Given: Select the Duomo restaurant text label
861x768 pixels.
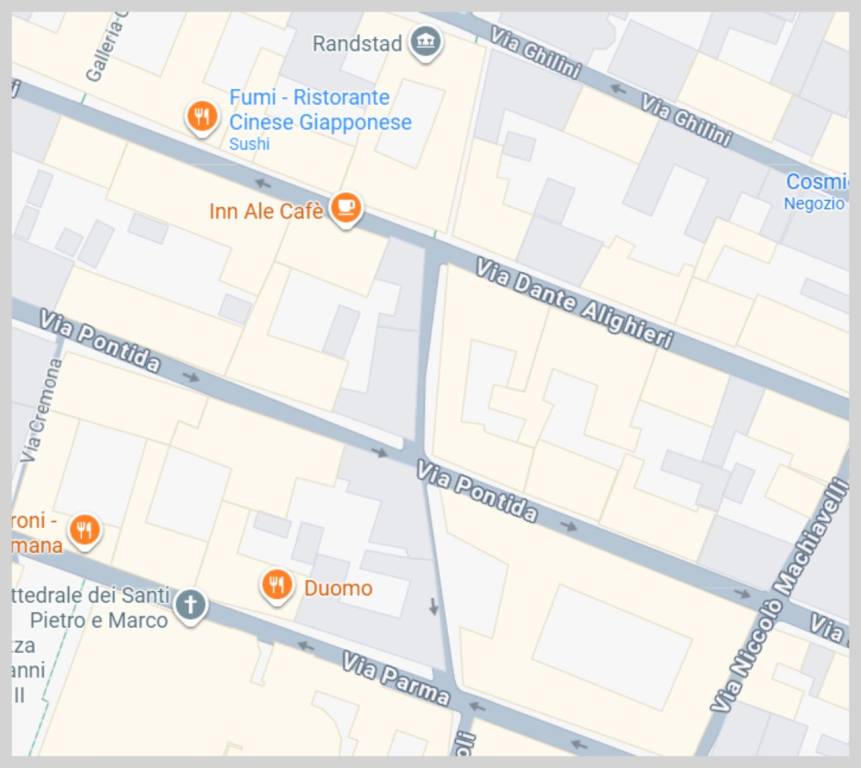Looking at the screenshot, I should (x=338, y=588).
